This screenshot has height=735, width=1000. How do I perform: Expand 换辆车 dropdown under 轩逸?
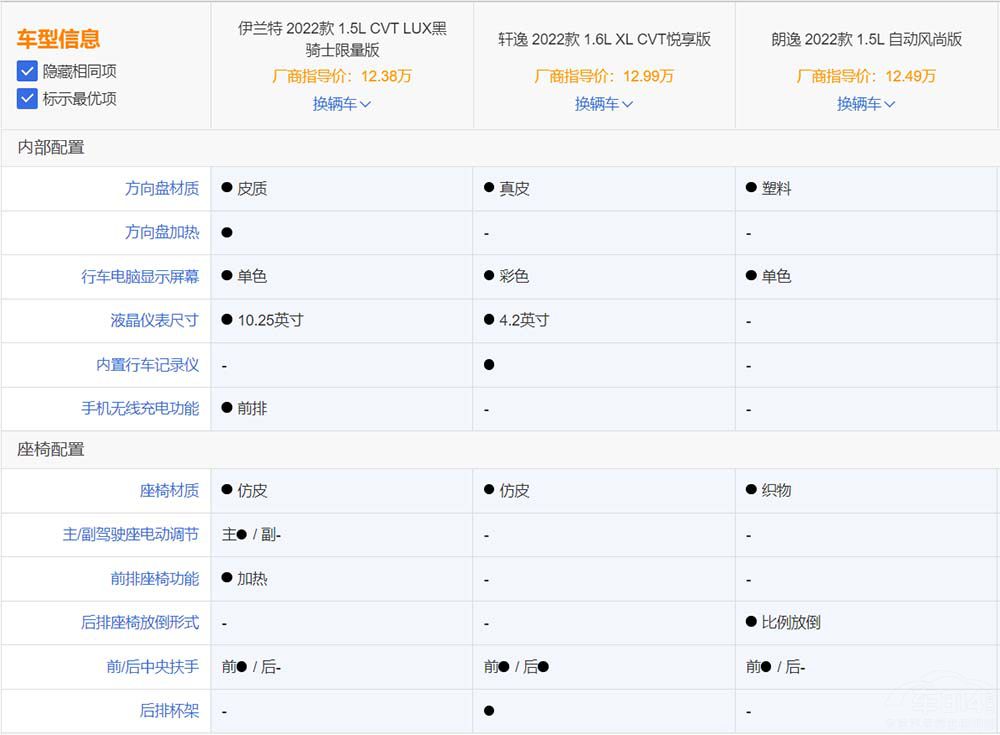(604, 103)
